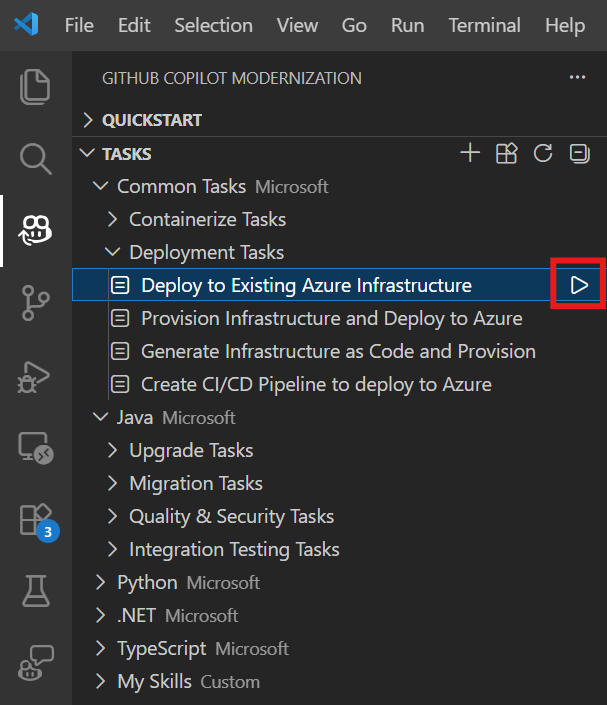Open the Help menu

565,25
